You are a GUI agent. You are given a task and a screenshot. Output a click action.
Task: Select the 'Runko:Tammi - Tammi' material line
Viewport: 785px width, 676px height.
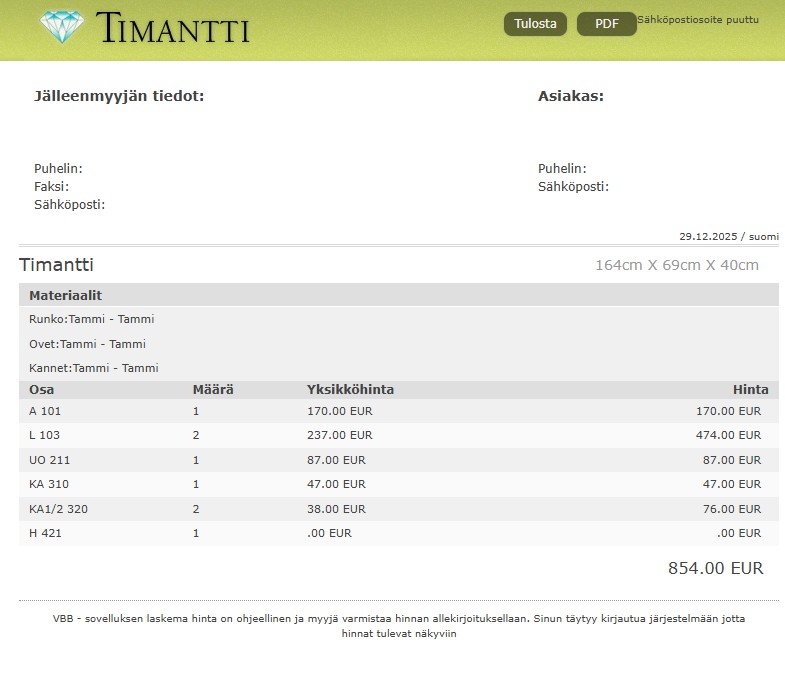coord(92,319)
